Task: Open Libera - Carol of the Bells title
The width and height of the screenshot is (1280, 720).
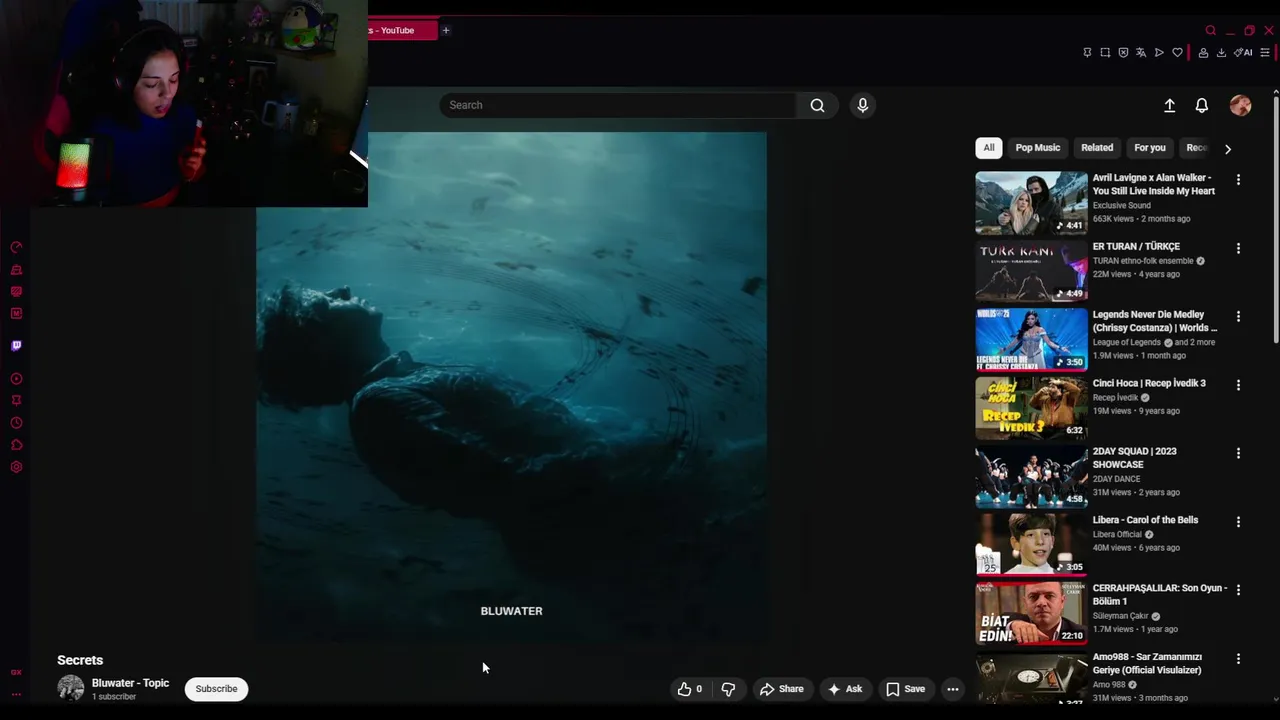Action: pyautogui.click(x=1145, y=520)
